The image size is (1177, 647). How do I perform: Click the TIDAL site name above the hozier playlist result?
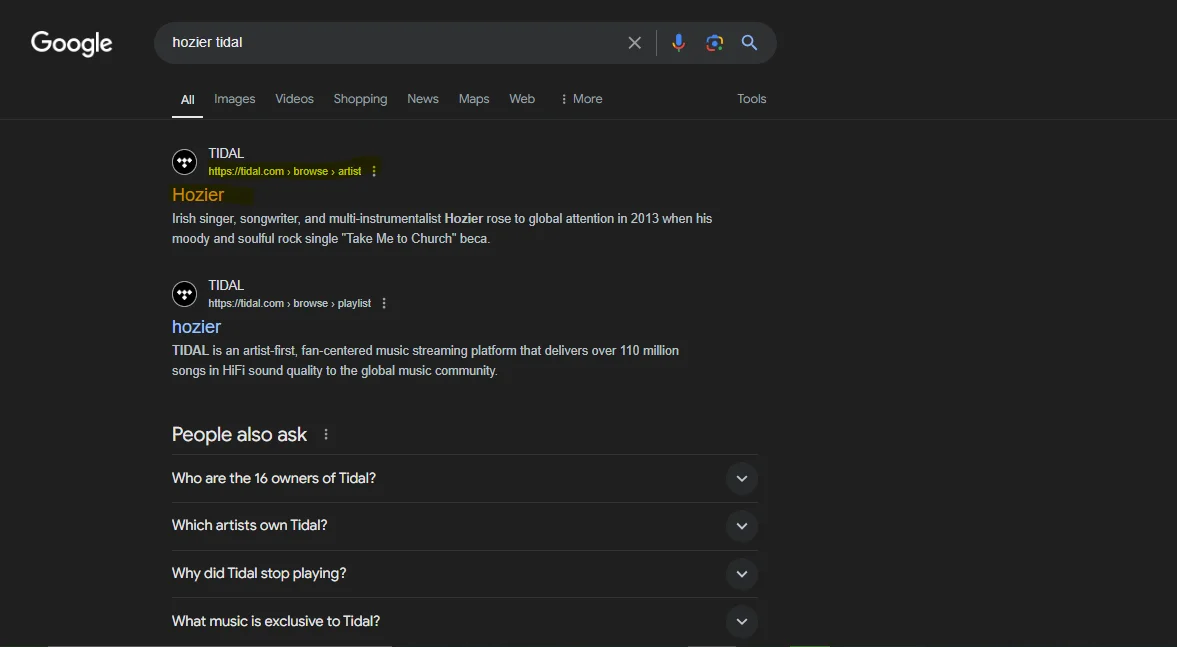226,285
